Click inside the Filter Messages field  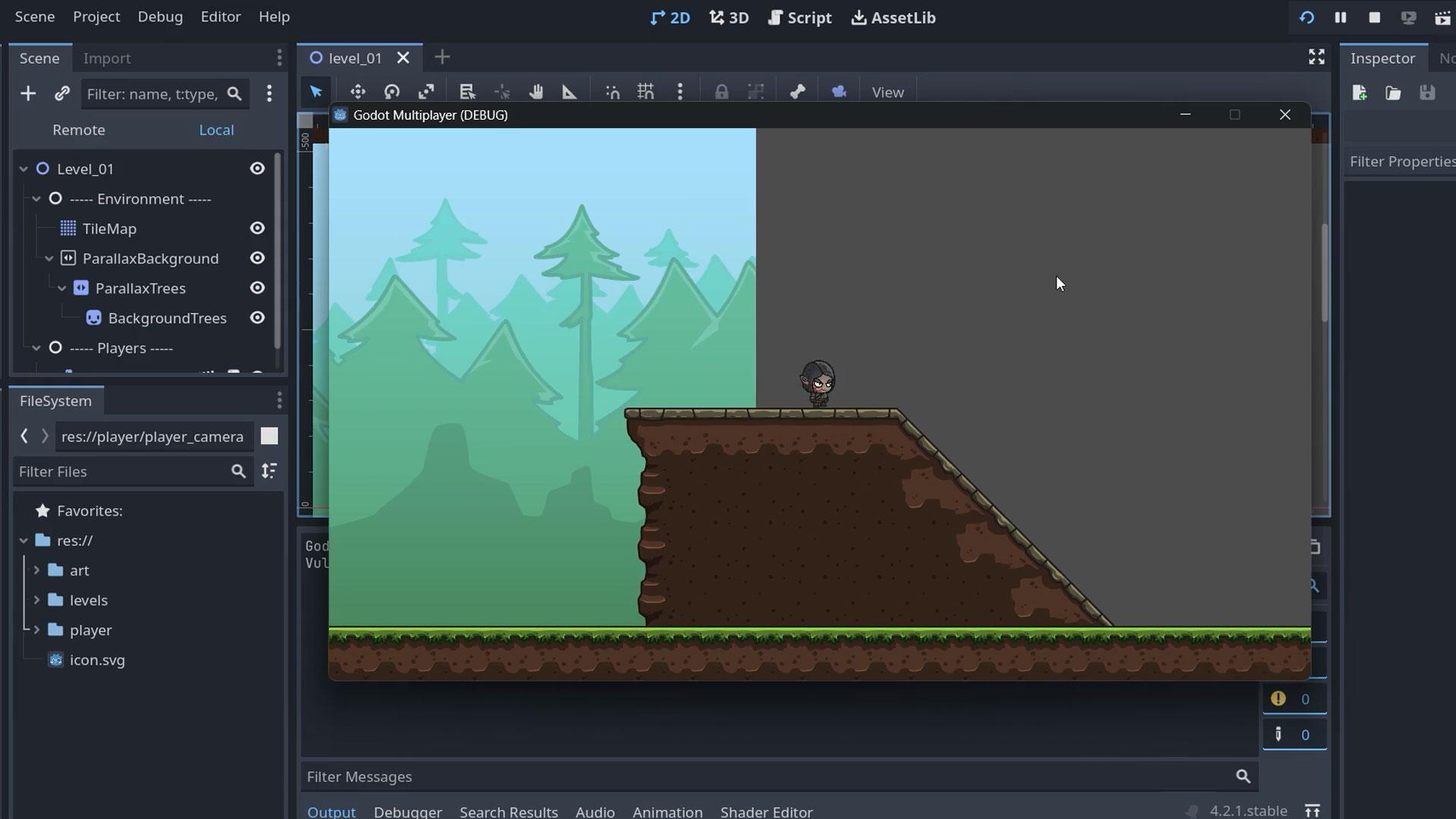(x=531, y=776)
